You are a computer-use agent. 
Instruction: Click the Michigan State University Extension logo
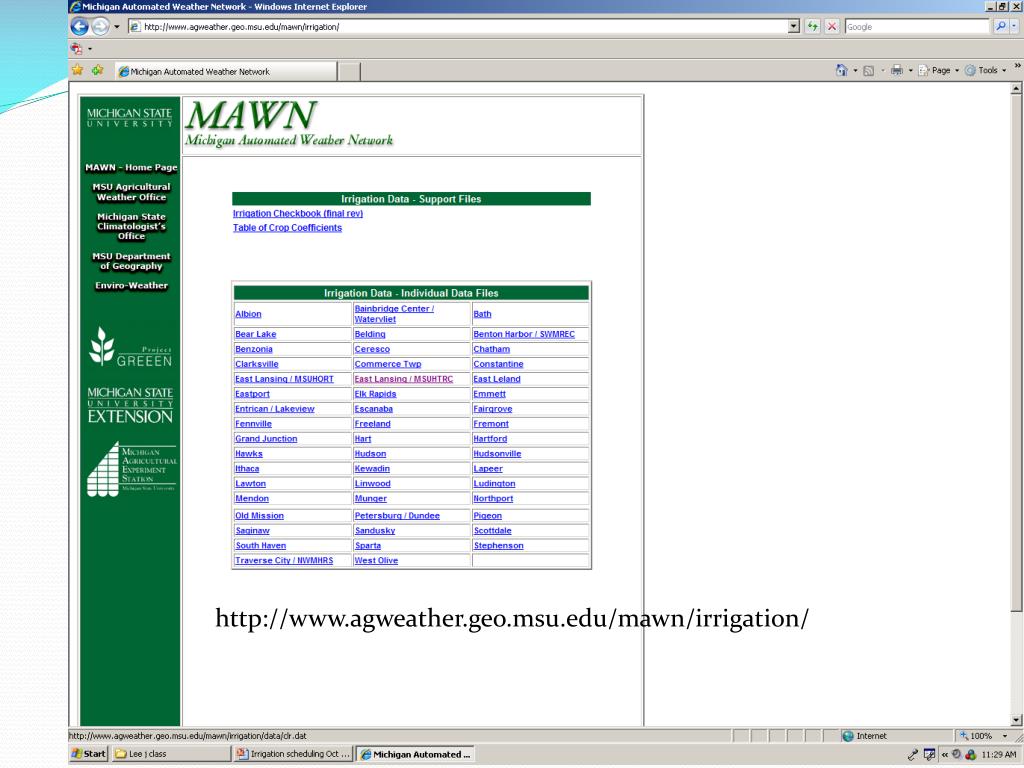point(130,405)
